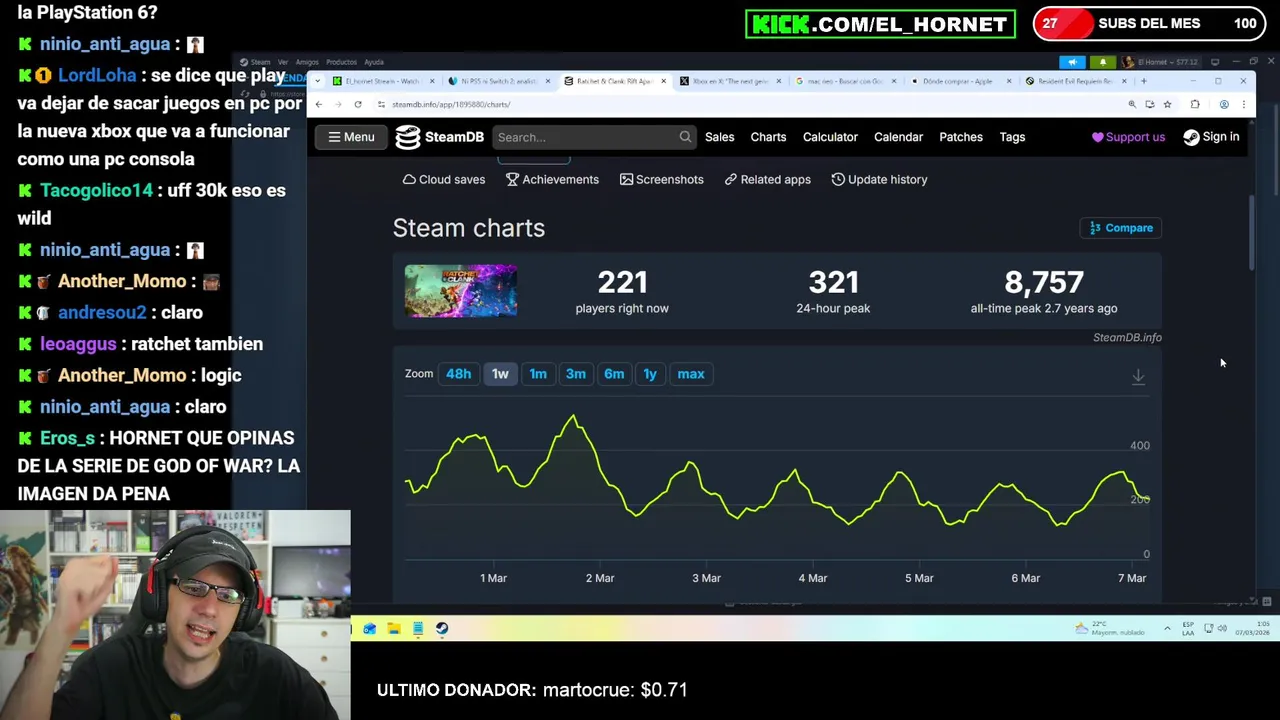The height and width of the screenshot is (720, 1280).
Task: Switch to the Xbox en X browser tab
Action: pyautogui.click(x=730, y=81)
